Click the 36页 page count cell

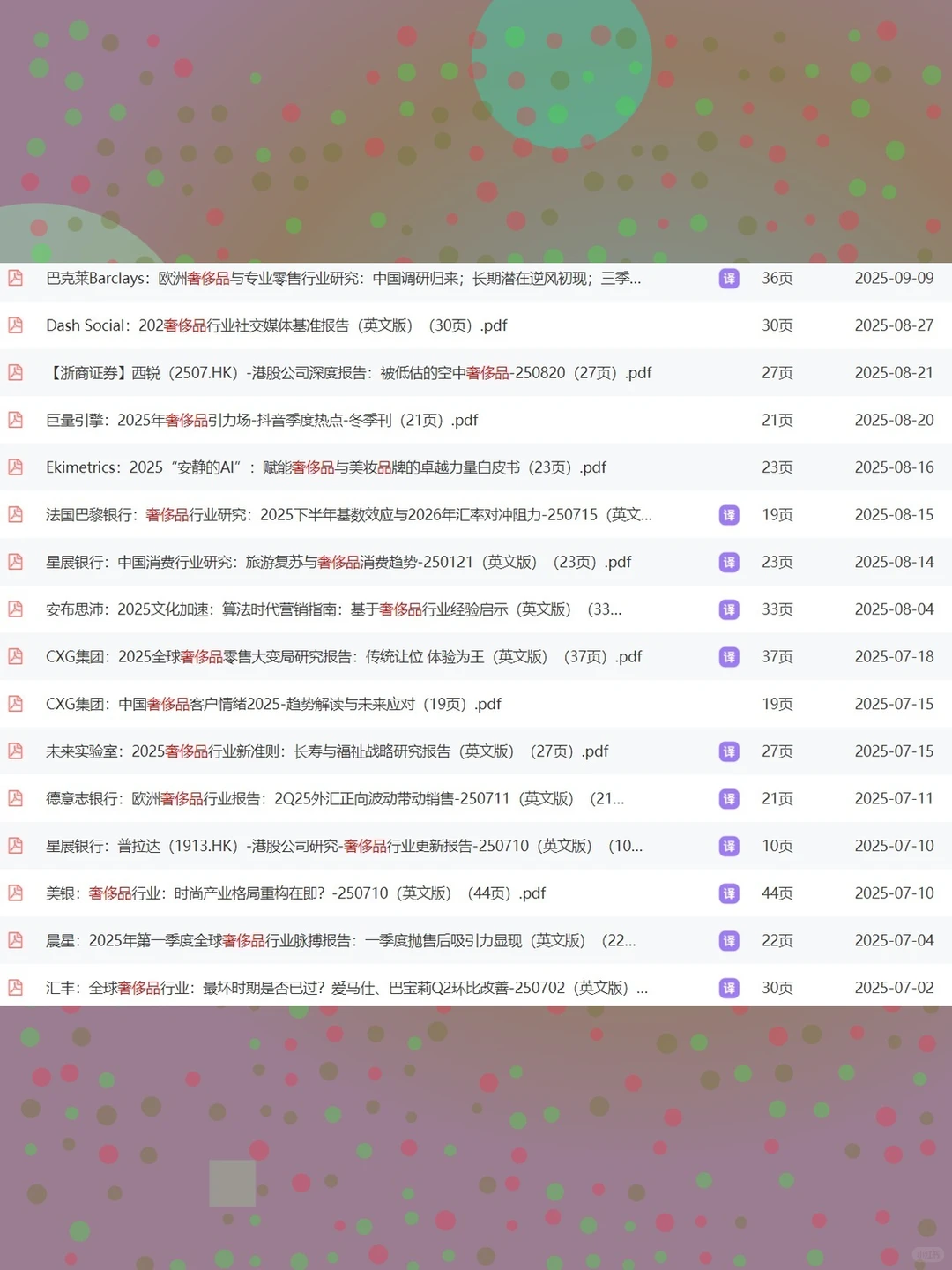[x=777, y=279]
